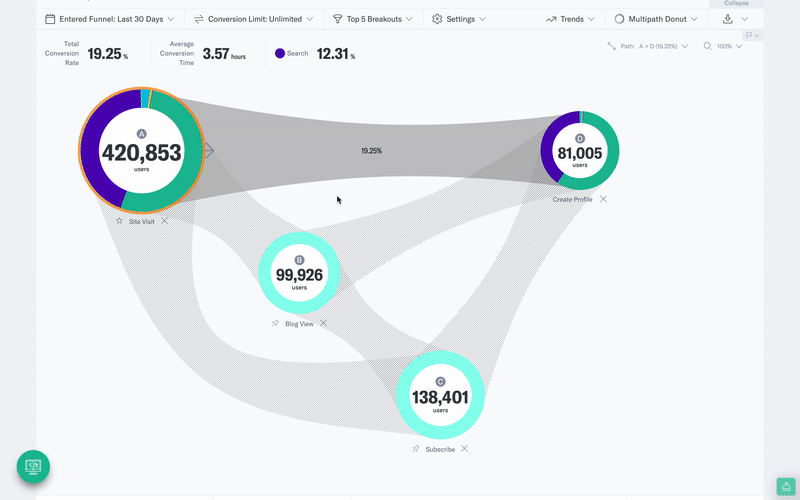Remove the Site Visit step
This screenshot has width=800, height=500.
pyautogui.click(x=164, y=221)
